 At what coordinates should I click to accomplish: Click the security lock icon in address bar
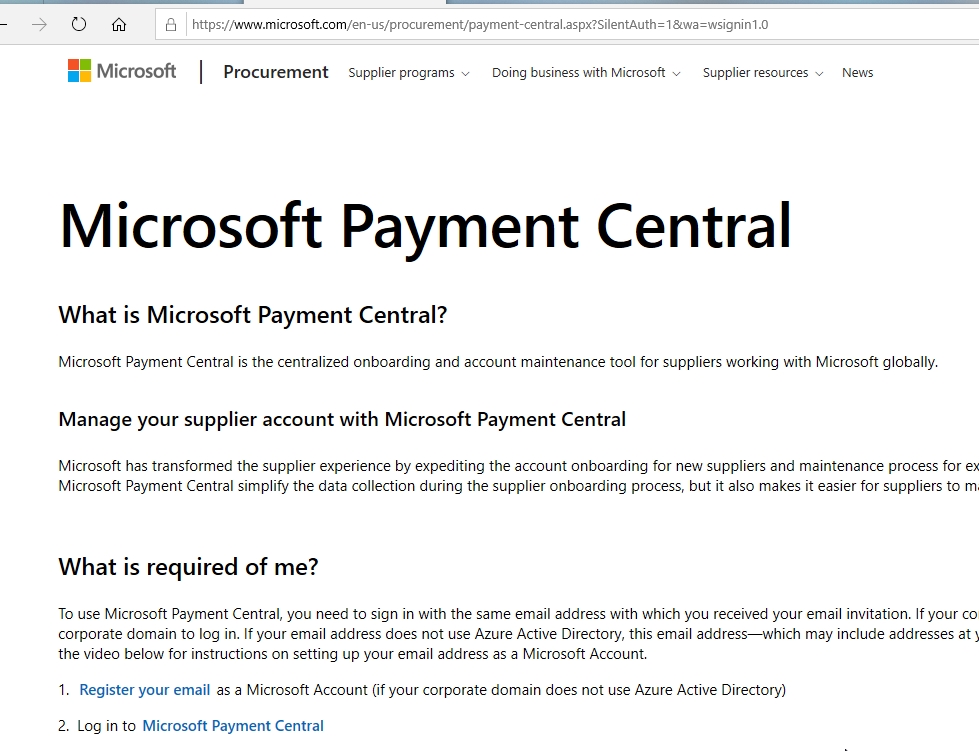coord(172,24)
